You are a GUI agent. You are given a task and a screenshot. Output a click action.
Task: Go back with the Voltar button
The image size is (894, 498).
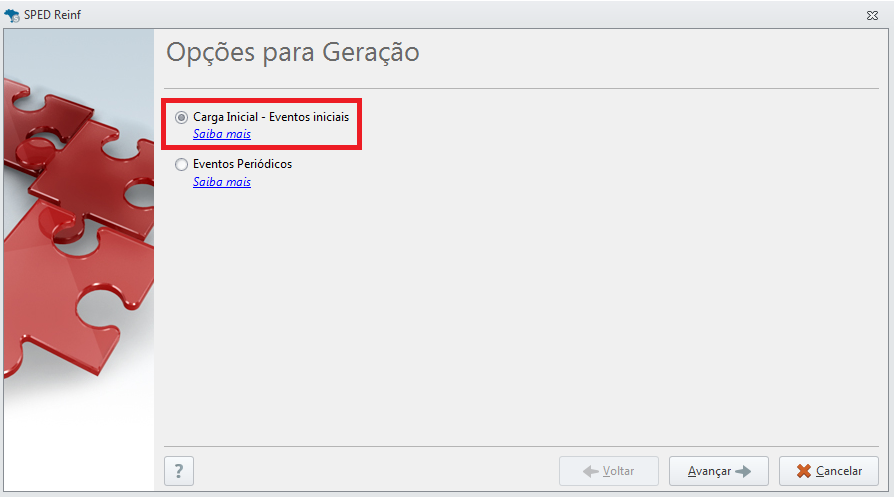[x=609, y=471]
